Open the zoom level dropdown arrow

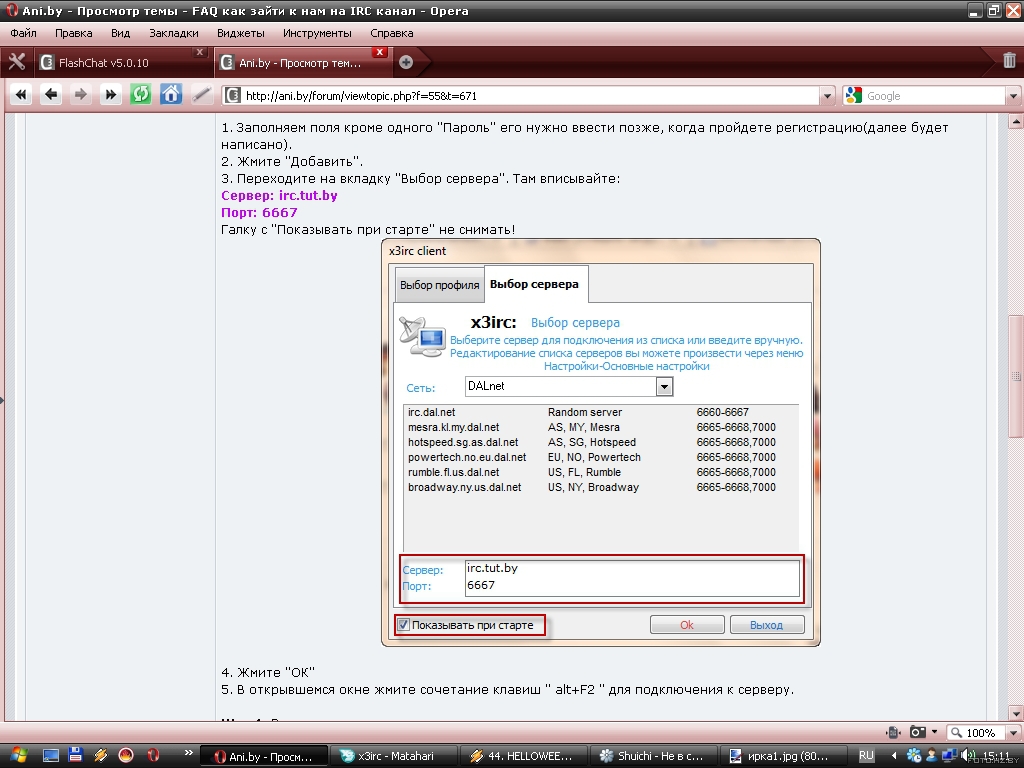(x=1013, y=733)
